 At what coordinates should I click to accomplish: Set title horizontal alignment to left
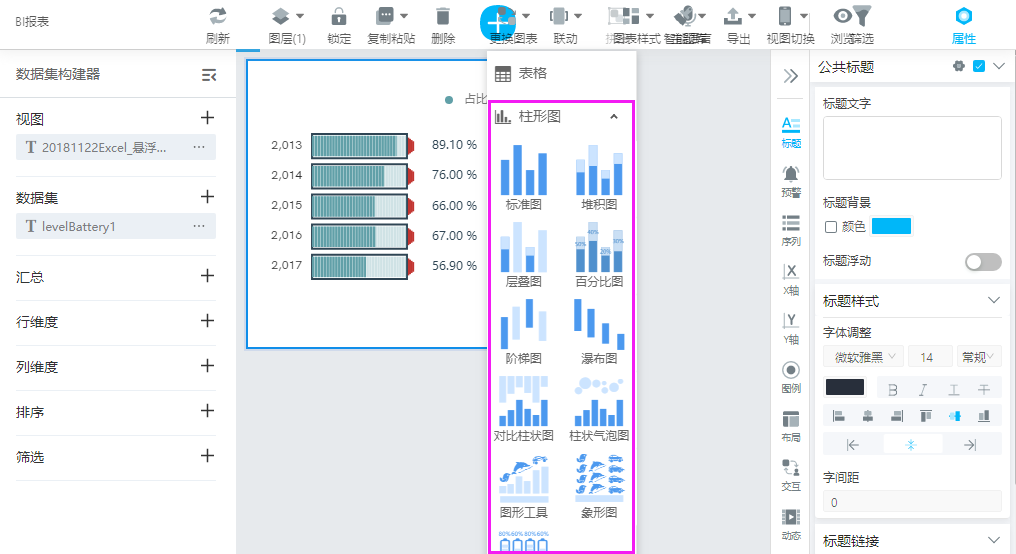[x=838, y=416]
